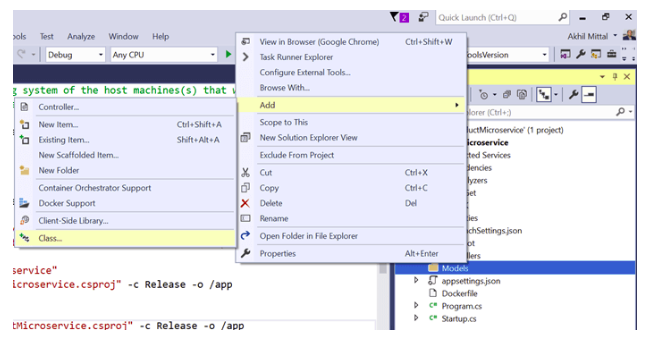This screenshot has height=361, width=651.
Task: Click the Properties wrench in context menu
Action: 245,253
